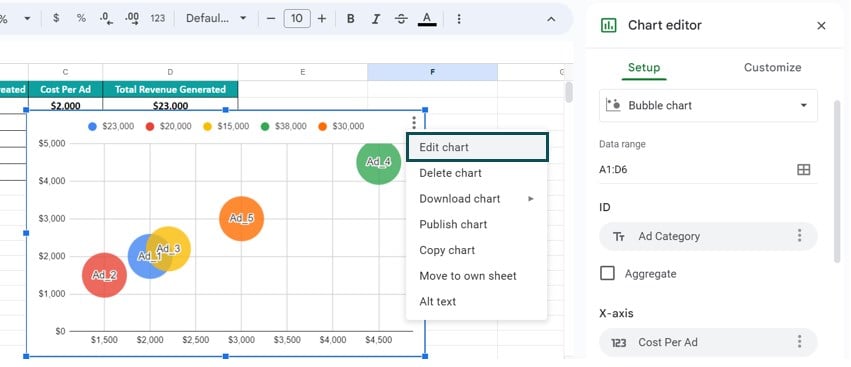Image resolution: width=851 pixels, height=367 pixels.
Task: Select column D header
Action: (x=170, y=72)
